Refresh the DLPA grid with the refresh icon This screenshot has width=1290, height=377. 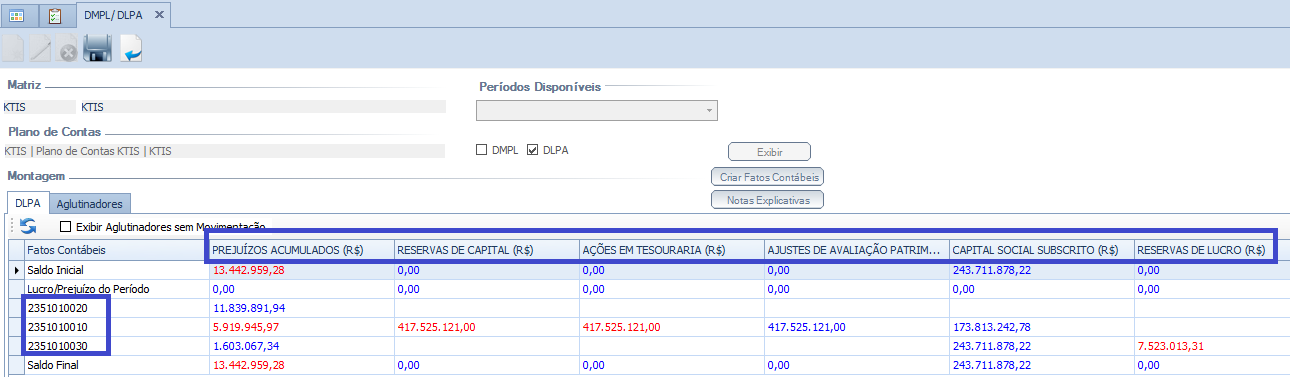(28, 227)
